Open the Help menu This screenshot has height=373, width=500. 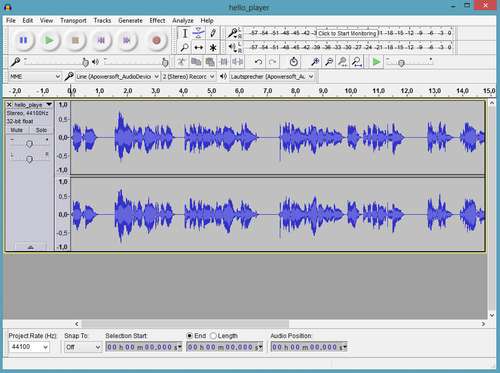(x=207, y=21)
